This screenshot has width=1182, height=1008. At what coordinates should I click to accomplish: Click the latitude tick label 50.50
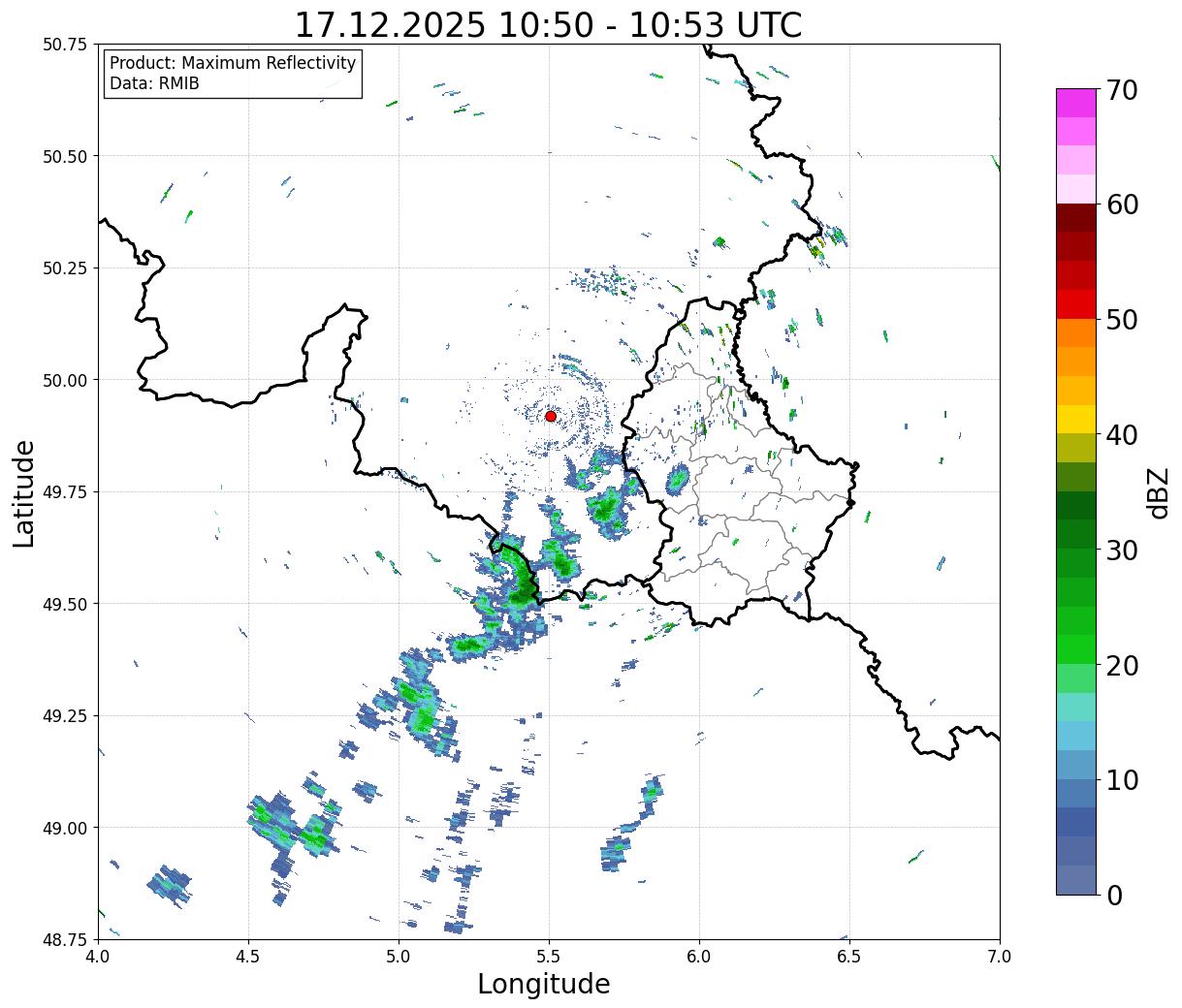pyautogui.click(x=64, y=156)
